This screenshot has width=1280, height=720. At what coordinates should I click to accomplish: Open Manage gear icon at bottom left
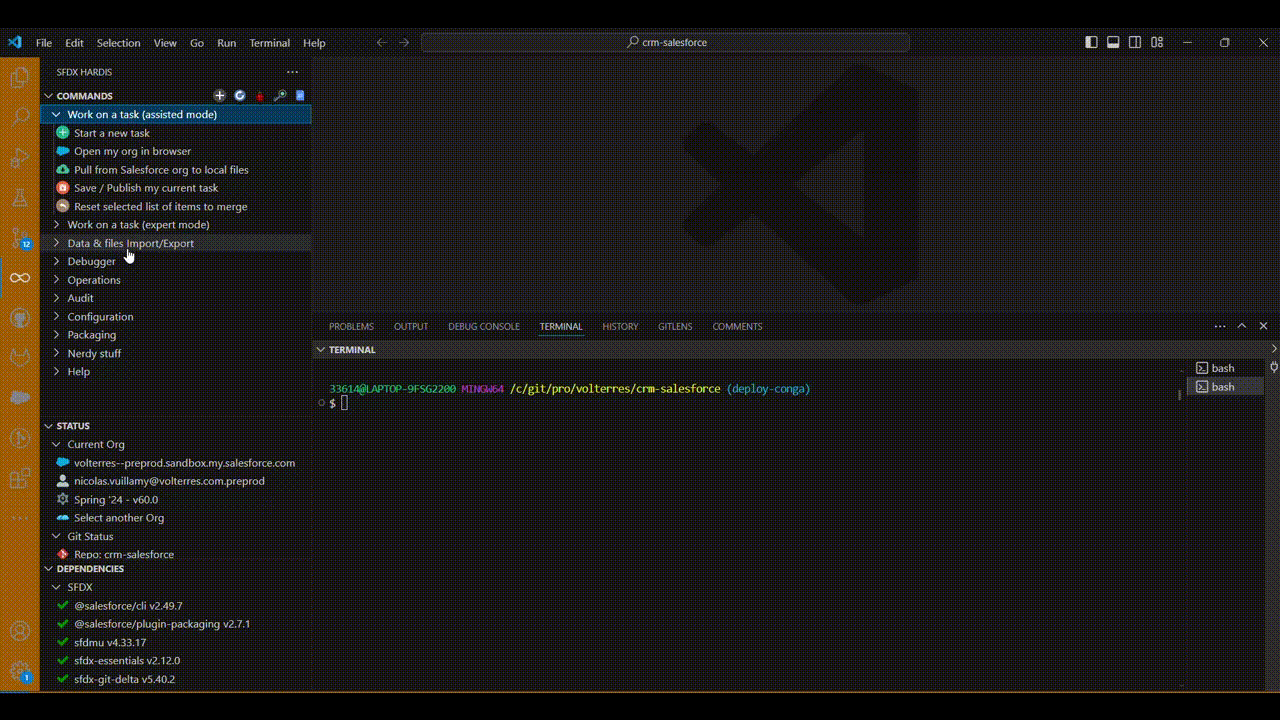click(20, 670)
